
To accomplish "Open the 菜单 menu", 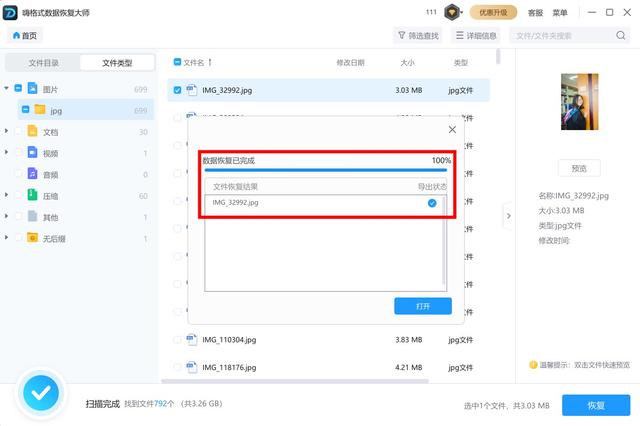I will pyautogui.click(x=560, y=13).
